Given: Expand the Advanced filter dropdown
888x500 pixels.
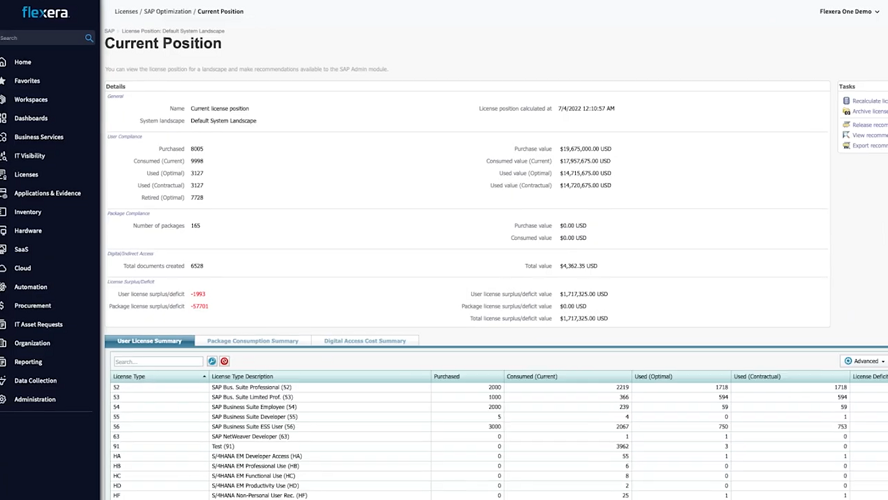Looking at the screenshot, I should [x=864, y=361].
